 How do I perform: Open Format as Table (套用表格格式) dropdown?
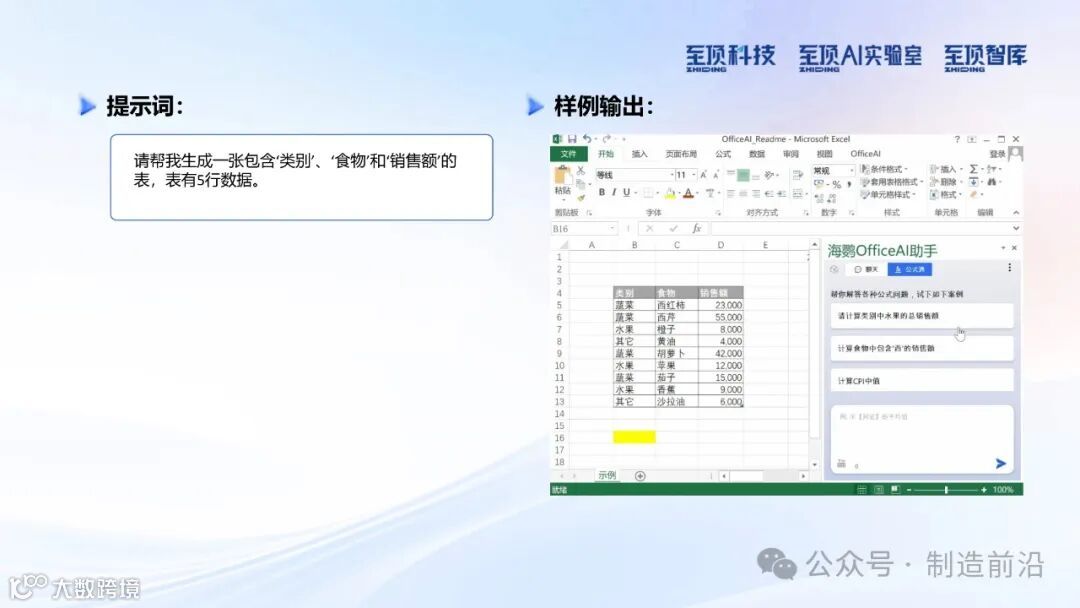coord(893,182)
